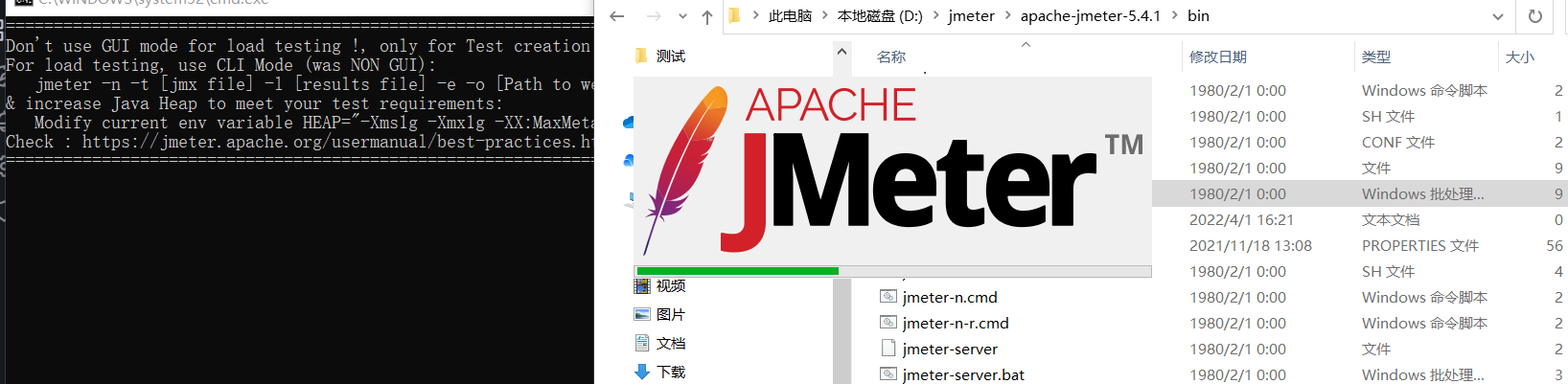Click the 下载 arrow icon
The image size is (1568, 384).
[x=642, y=373]
